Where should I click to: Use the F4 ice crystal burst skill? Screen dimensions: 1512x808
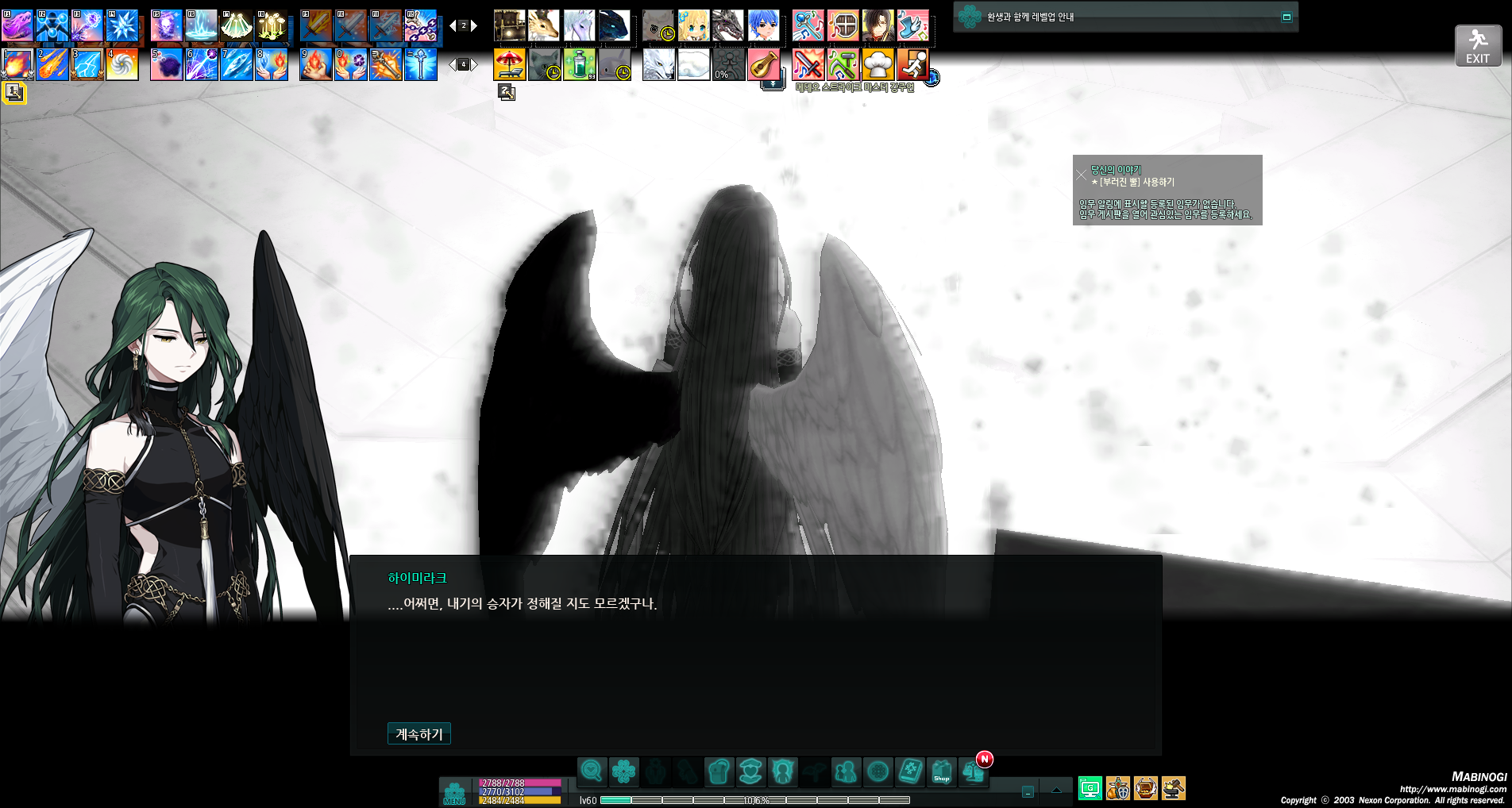122,26
